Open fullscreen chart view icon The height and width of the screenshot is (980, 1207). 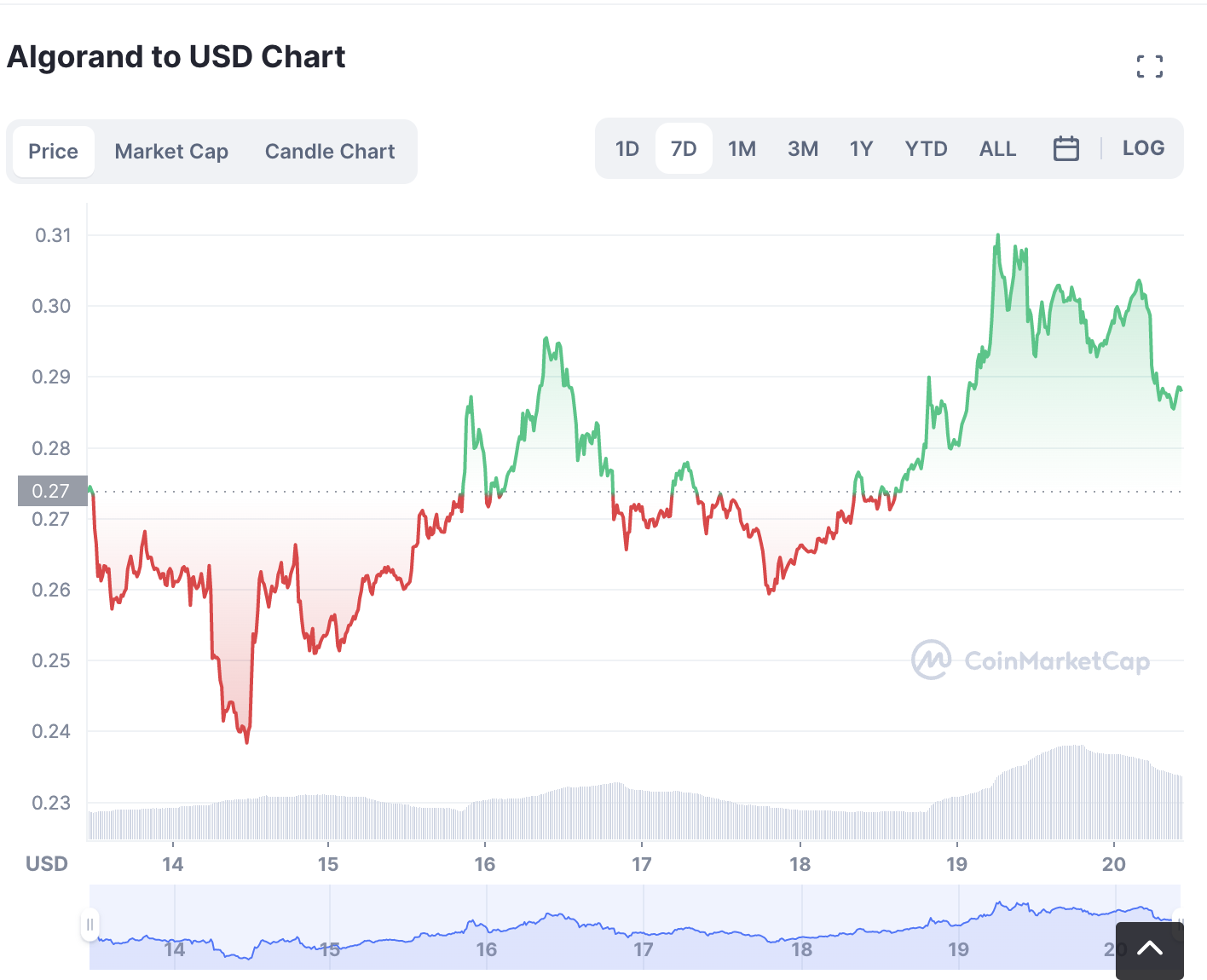click(x=1149, y=66)
